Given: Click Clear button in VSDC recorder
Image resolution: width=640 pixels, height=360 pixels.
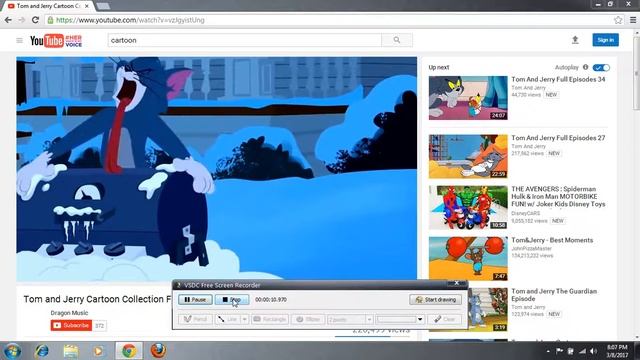Looking at the screenshot, I should (445, 319).
